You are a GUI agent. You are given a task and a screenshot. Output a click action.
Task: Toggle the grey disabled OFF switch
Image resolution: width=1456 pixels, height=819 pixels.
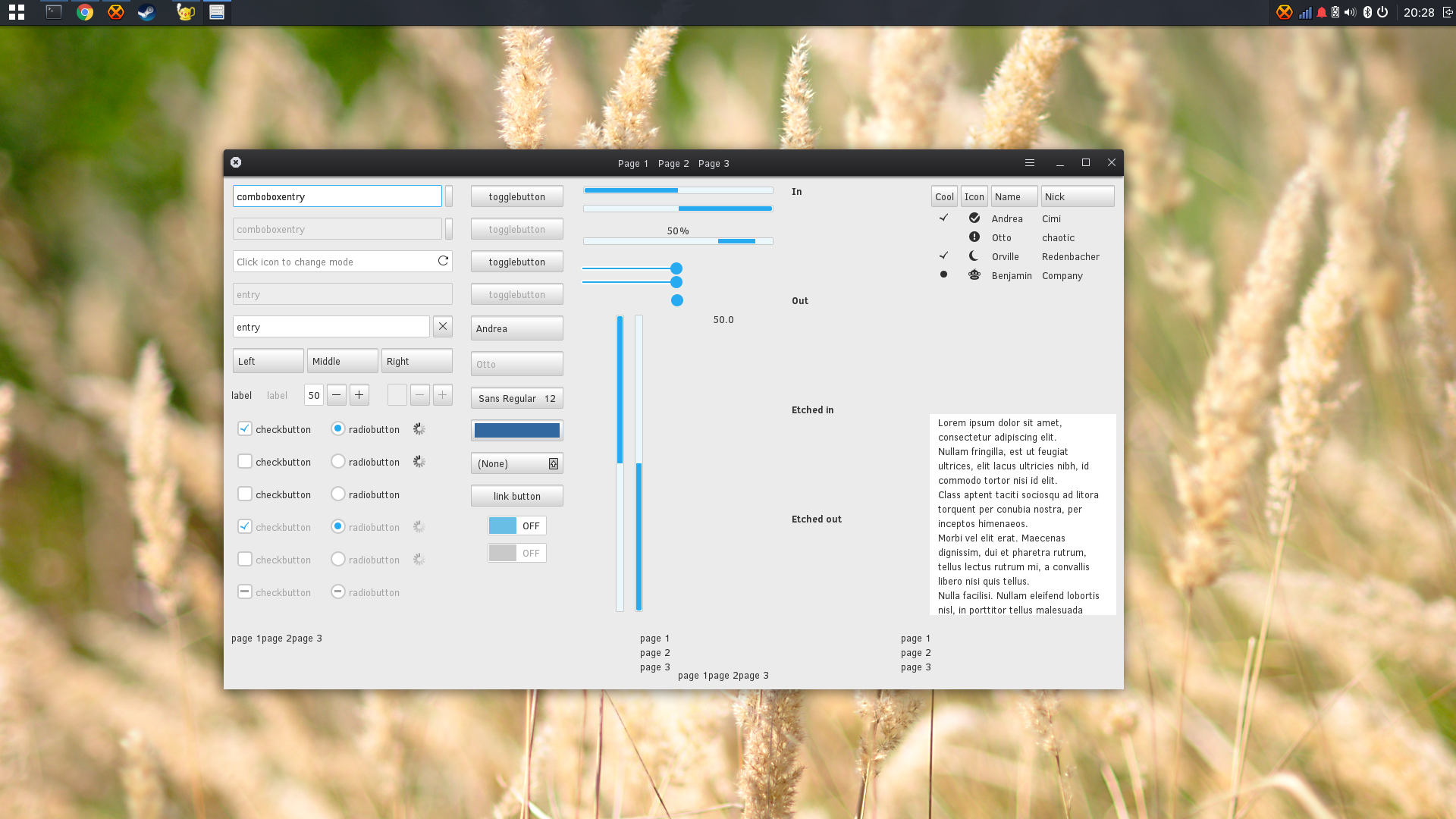click(517, 553)
